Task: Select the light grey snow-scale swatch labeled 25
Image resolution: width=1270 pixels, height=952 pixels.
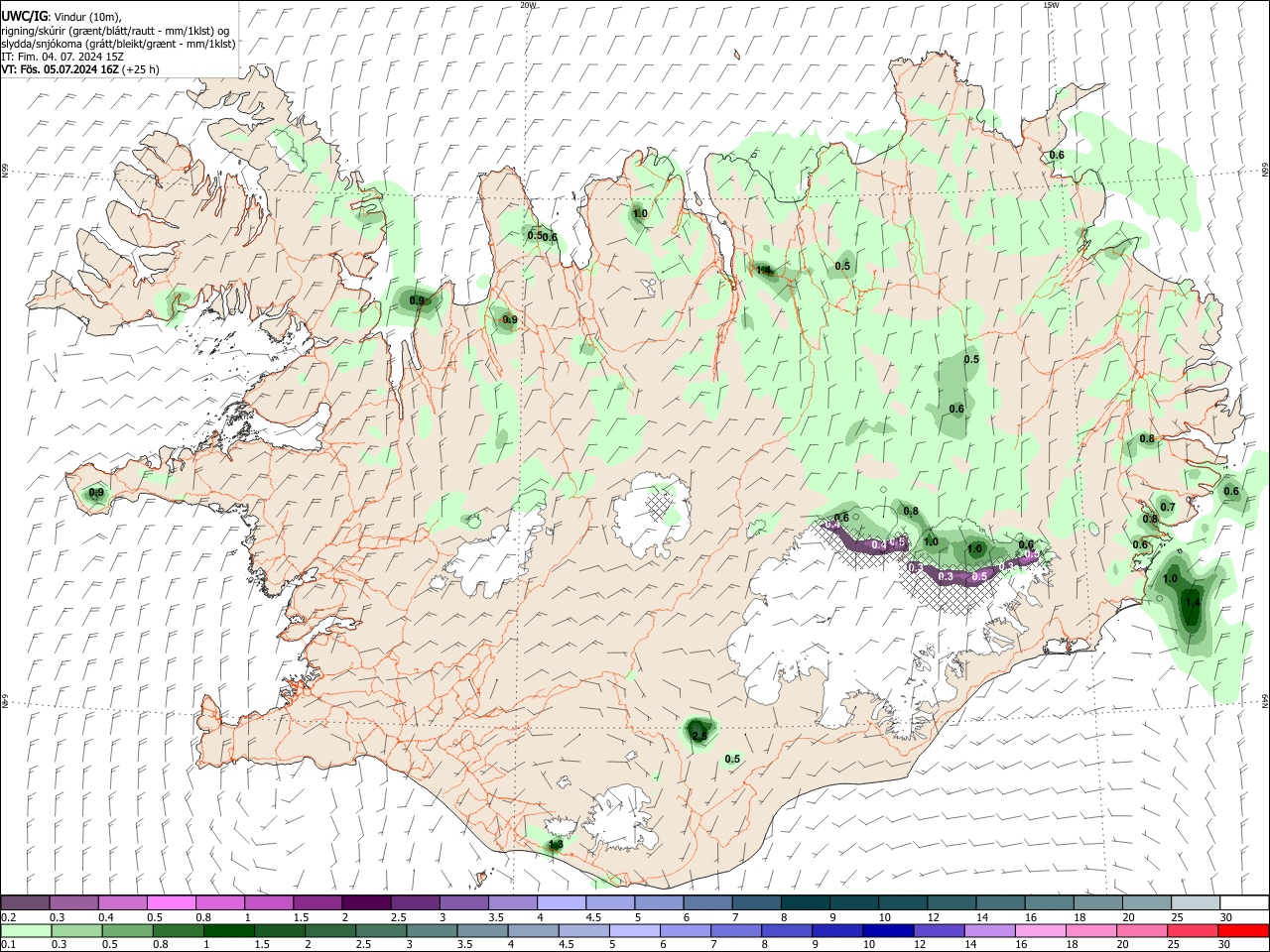Action: click(1196, 903)
